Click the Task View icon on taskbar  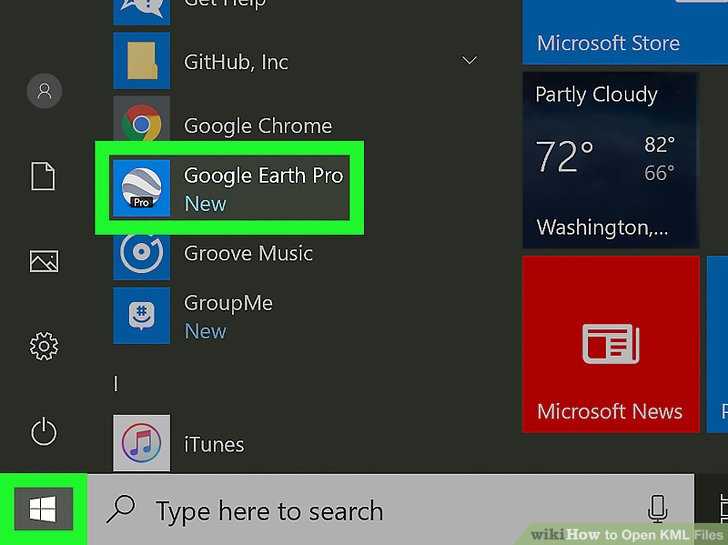[722, 509]
